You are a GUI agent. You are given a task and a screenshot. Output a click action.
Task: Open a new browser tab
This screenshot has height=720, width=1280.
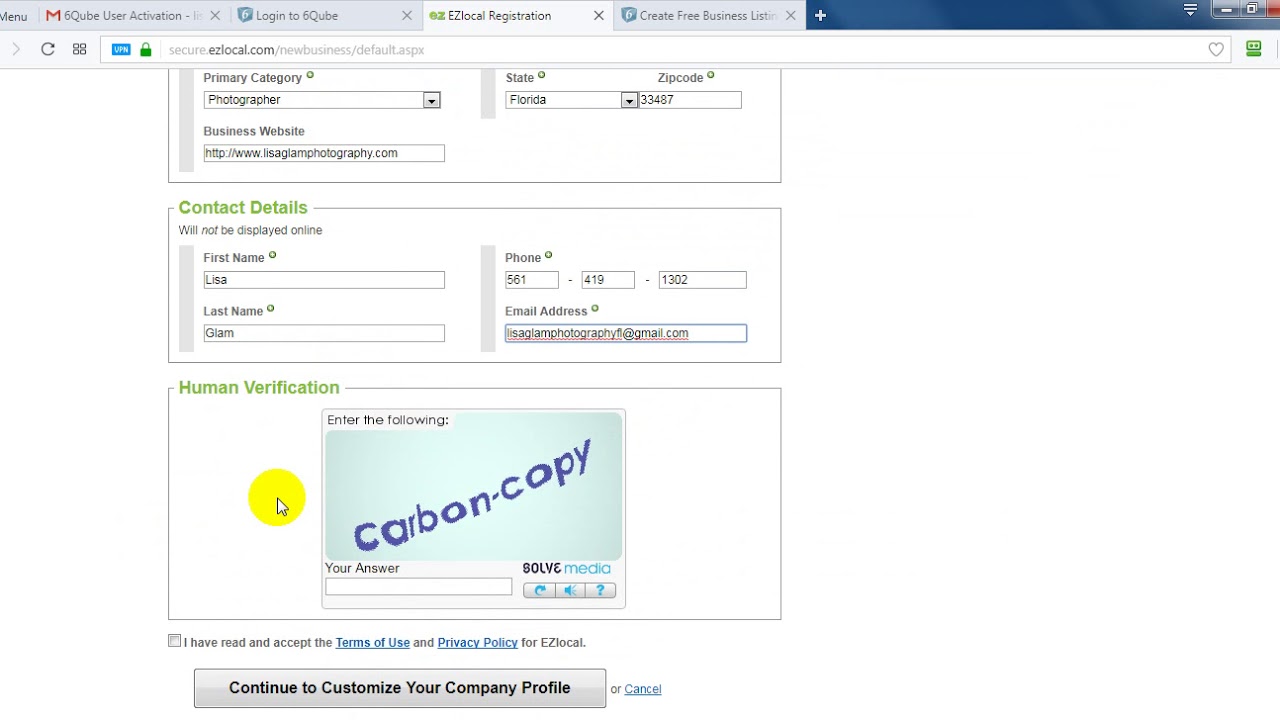point(820,15)
